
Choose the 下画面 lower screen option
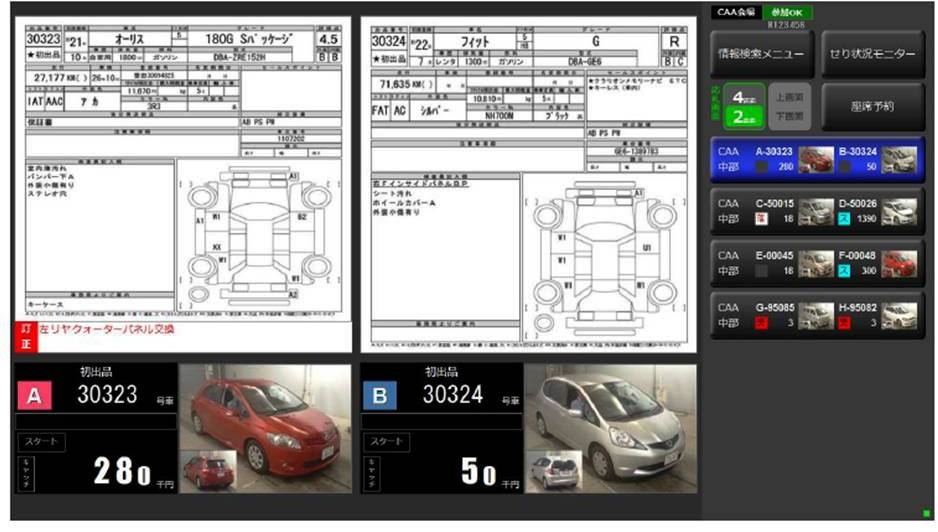tap(789, 117)
